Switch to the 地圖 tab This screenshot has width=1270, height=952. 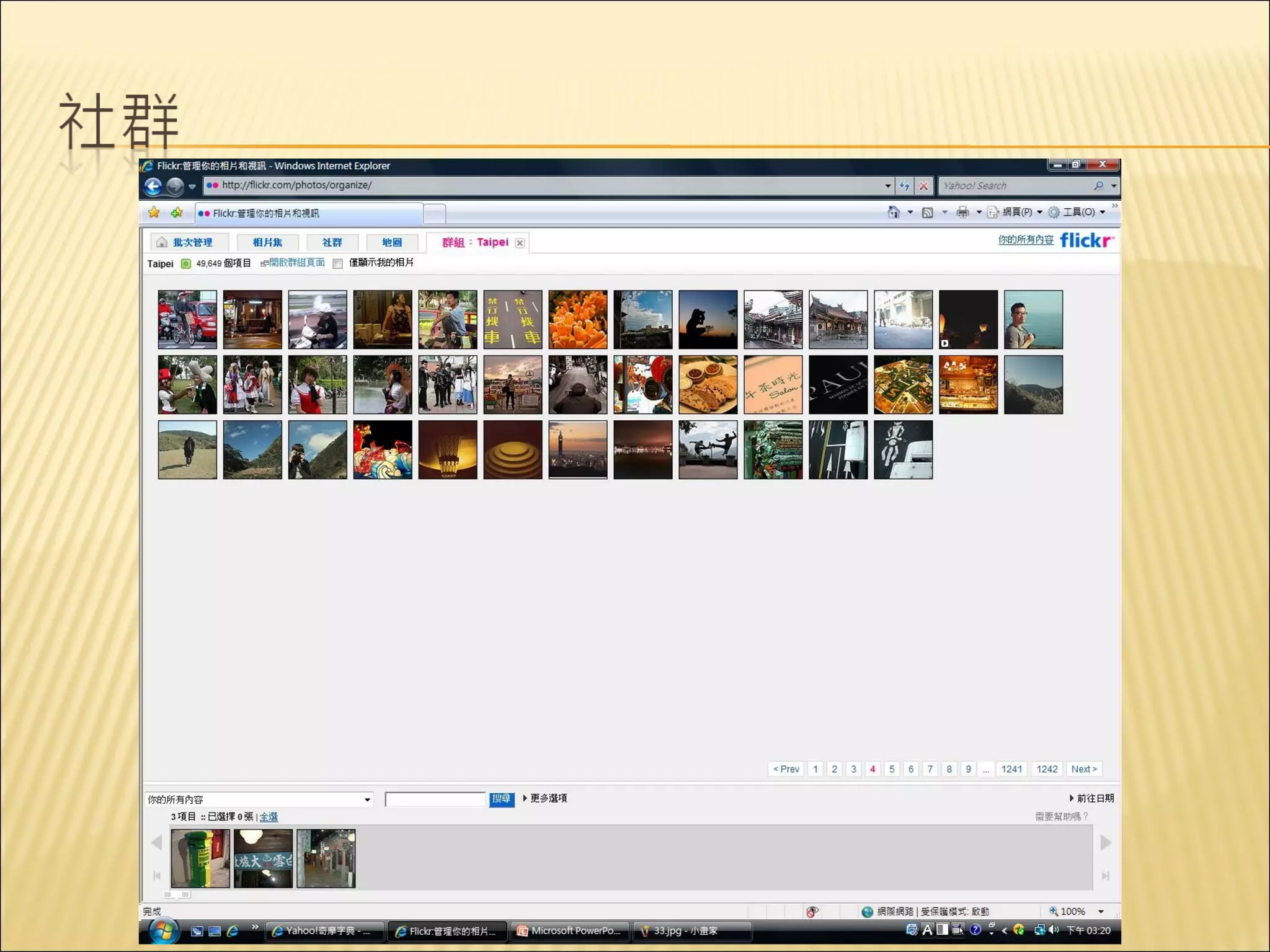pos(392,242)
